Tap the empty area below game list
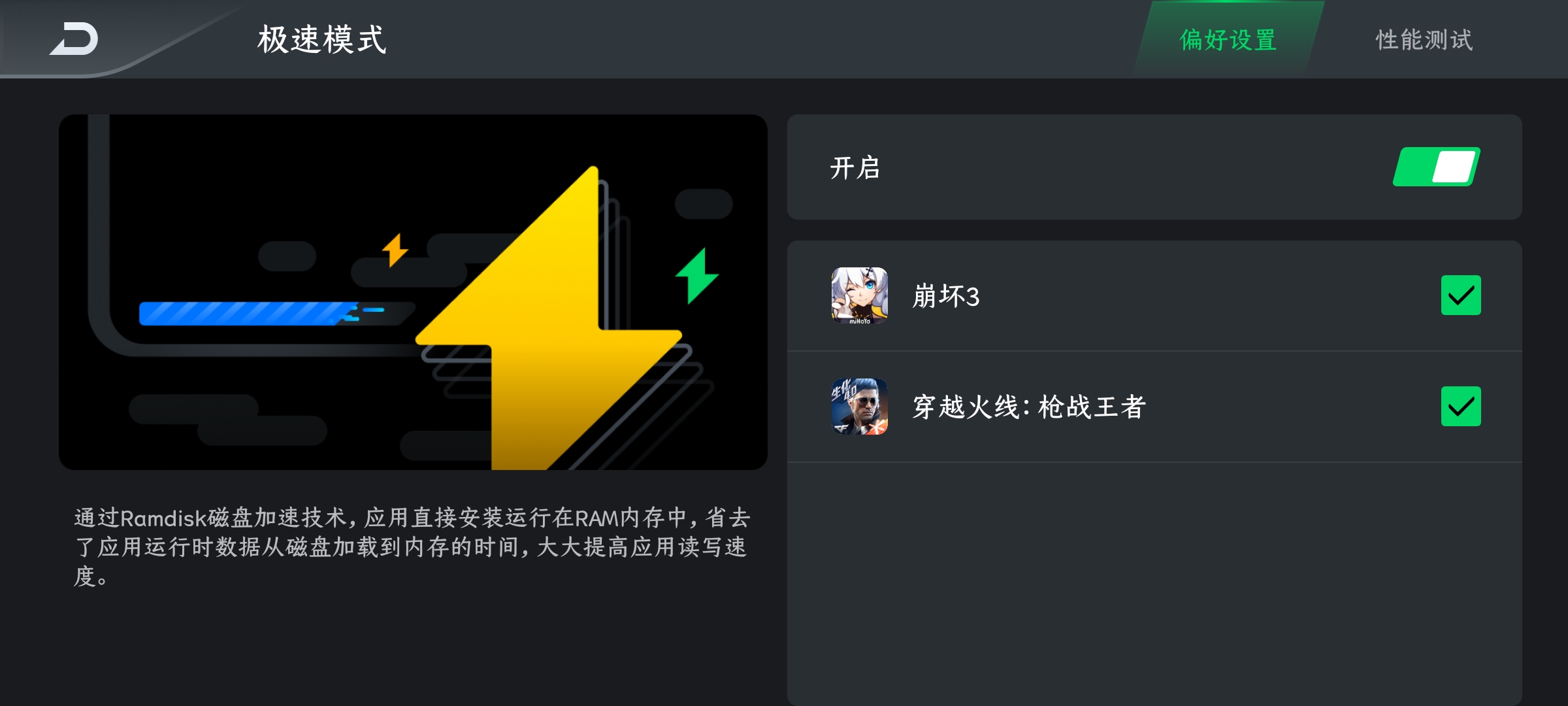Screen dimensions: 1568x706 pos(1154,582)
